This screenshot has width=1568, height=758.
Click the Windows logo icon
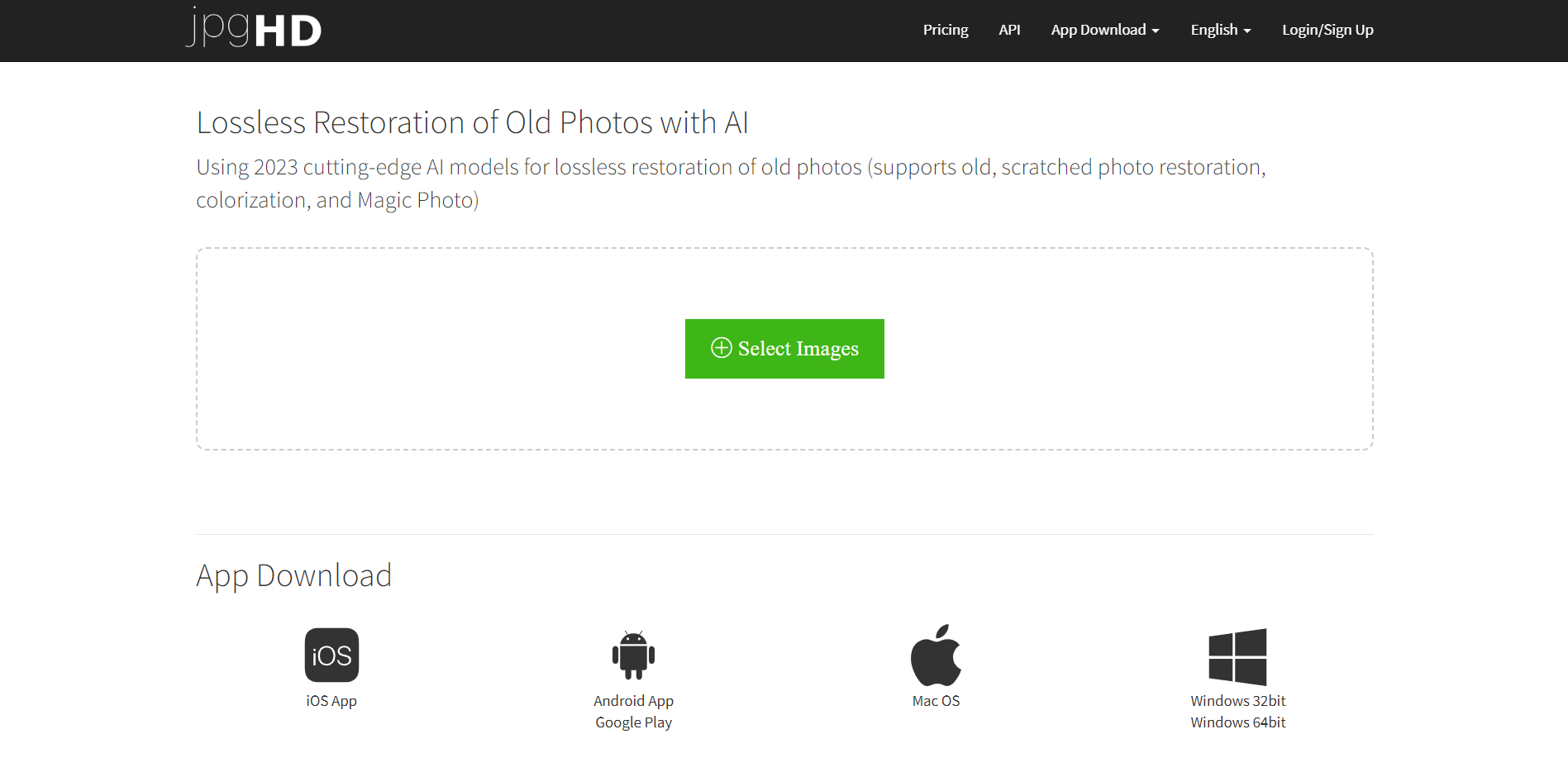point(1237,656)
